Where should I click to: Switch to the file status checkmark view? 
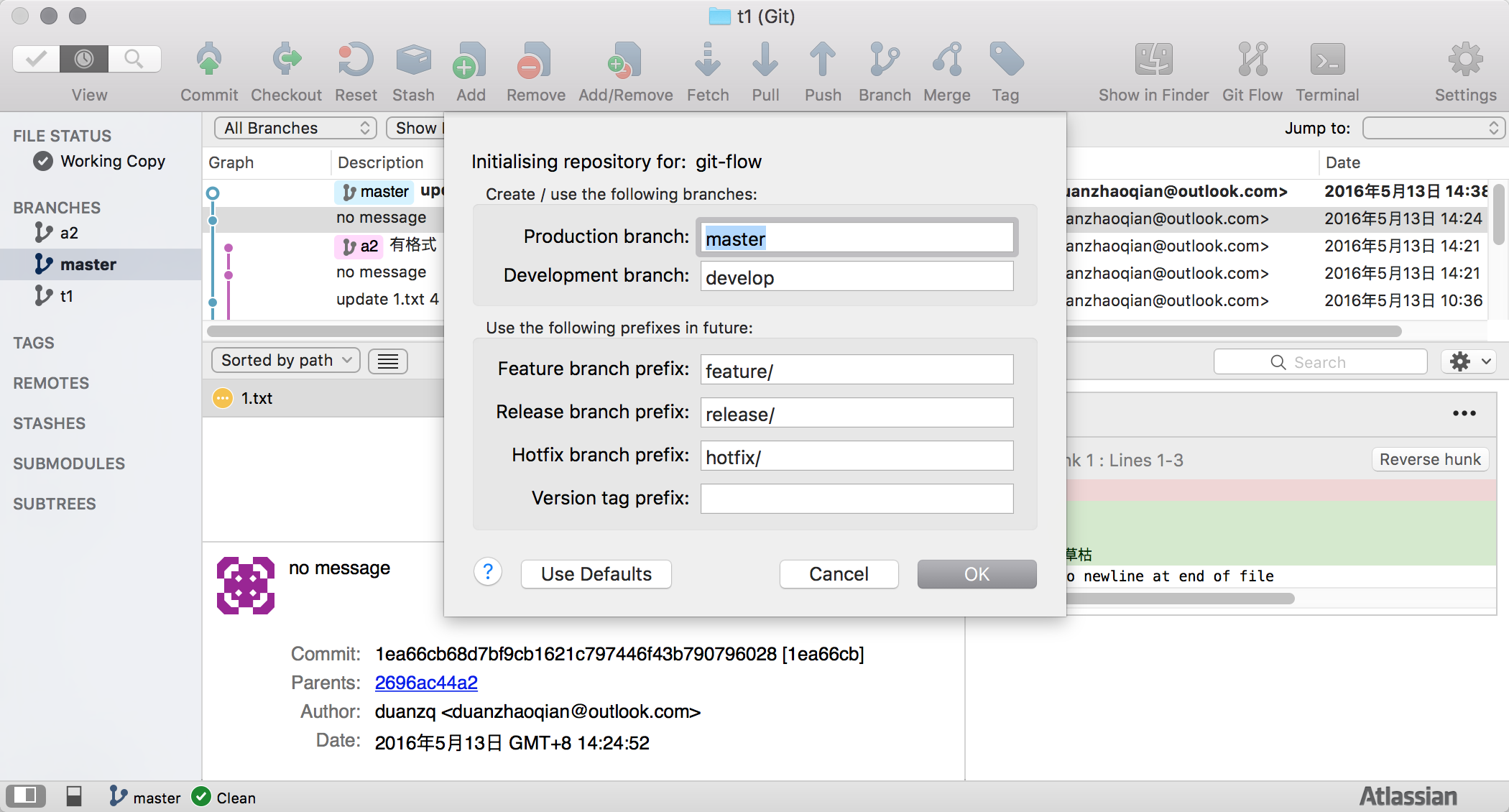tap(36, 59)
